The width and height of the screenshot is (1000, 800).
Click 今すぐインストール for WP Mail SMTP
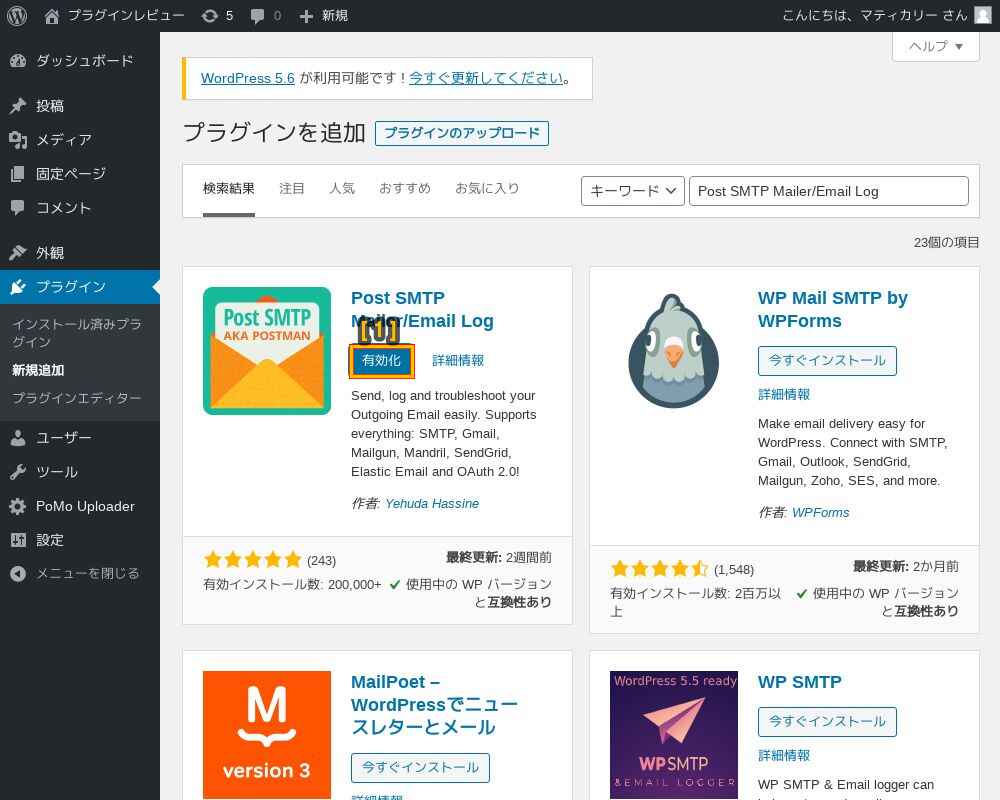[x=827, y=360]
